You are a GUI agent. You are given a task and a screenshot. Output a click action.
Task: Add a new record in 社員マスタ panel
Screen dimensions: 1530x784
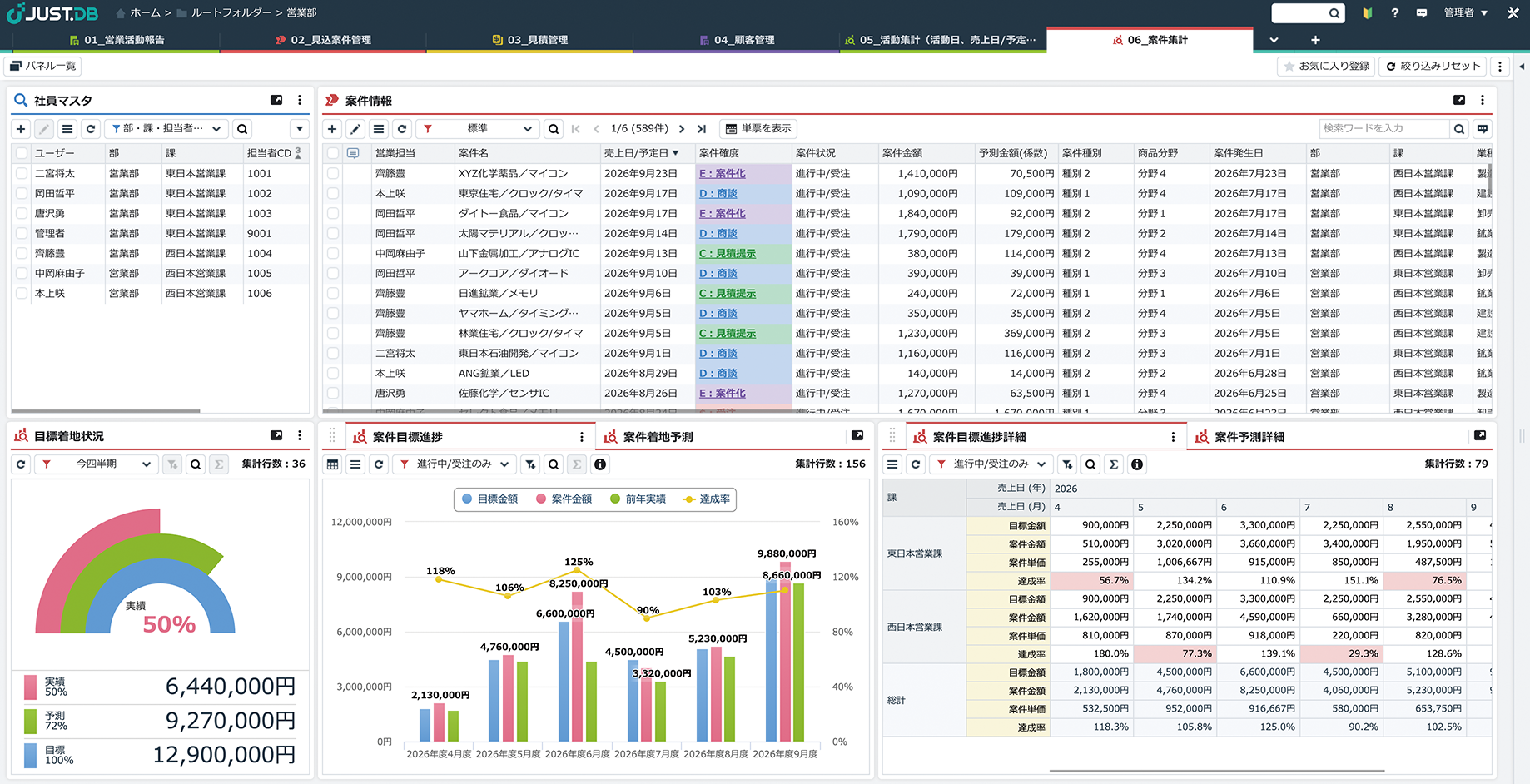(22, 129)
